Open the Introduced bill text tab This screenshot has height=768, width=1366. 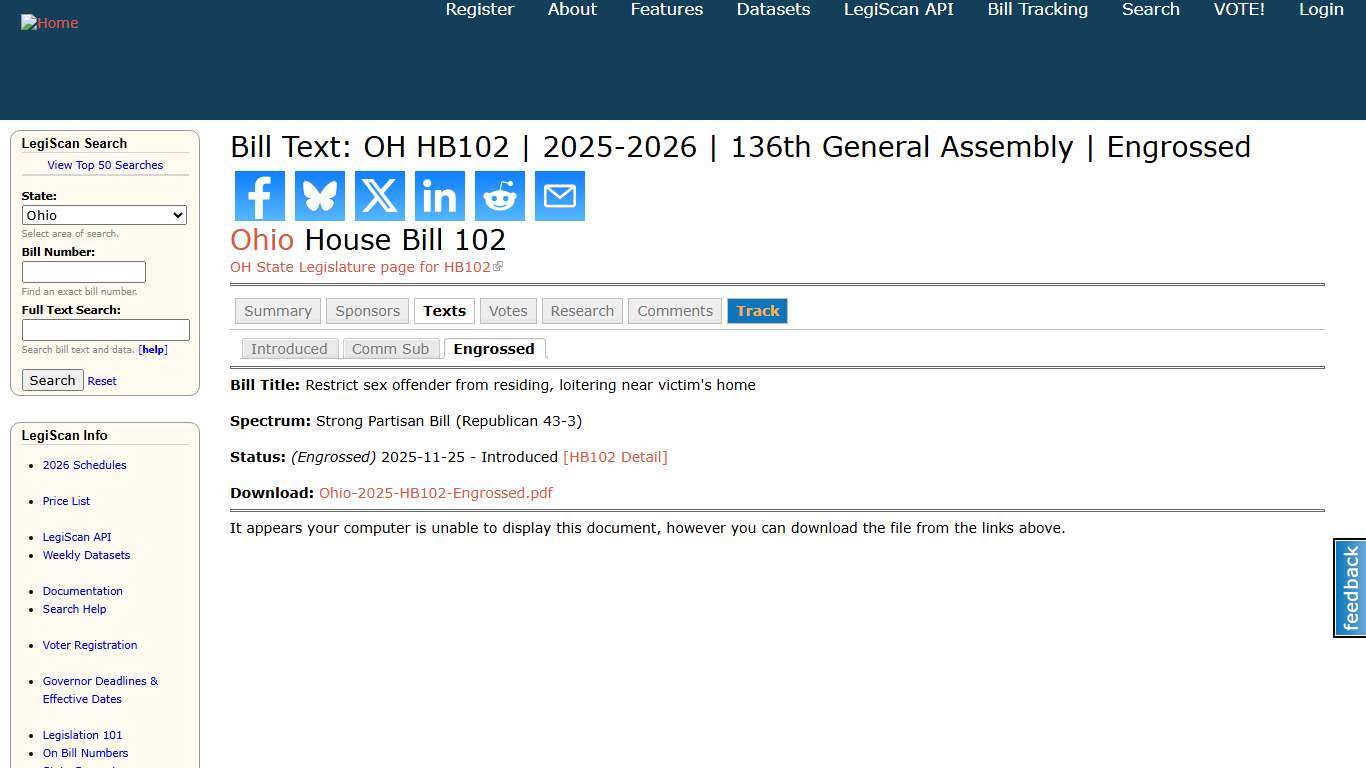[x=289, y=348]
